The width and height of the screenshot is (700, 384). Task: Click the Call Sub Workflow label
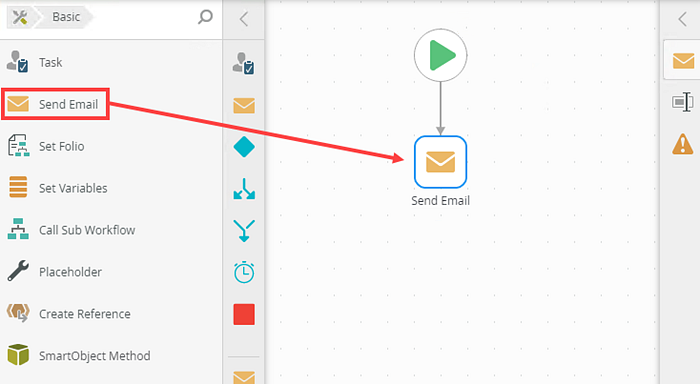87,230
